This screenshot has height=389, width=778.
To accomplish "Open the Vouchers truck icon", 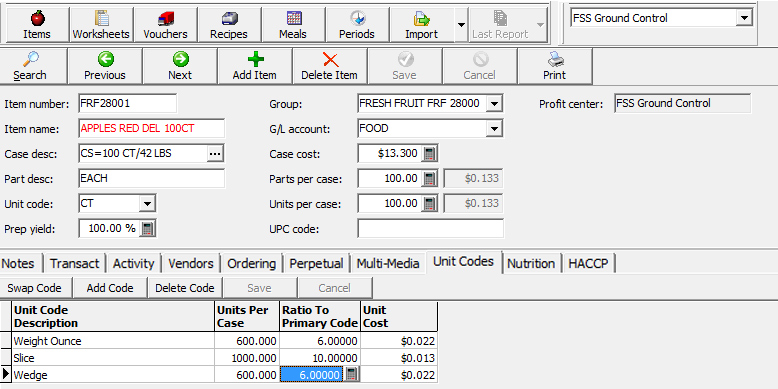I will 165,25.
